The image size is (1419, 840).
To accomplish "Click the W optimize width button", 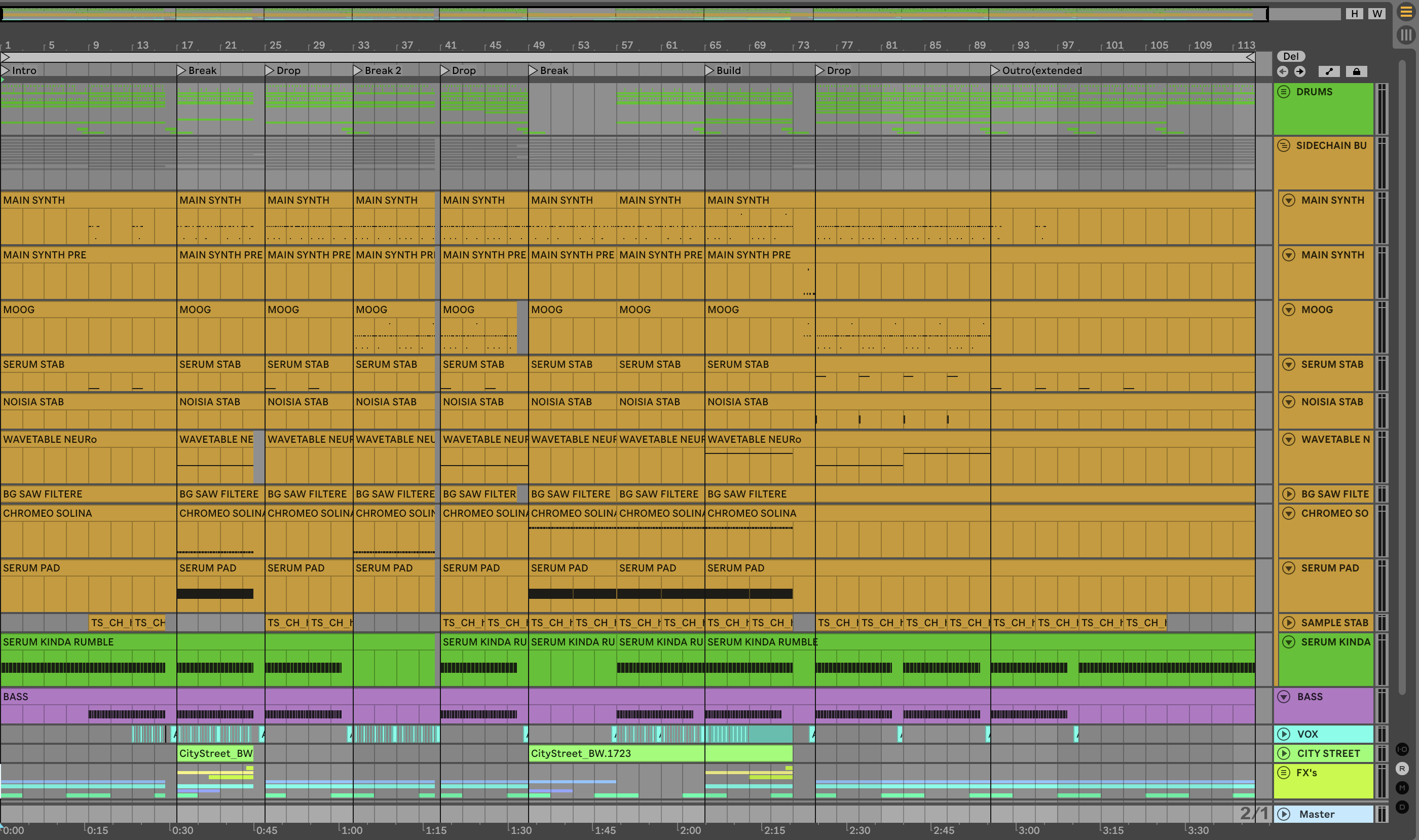I will (x=1377, y=14).
